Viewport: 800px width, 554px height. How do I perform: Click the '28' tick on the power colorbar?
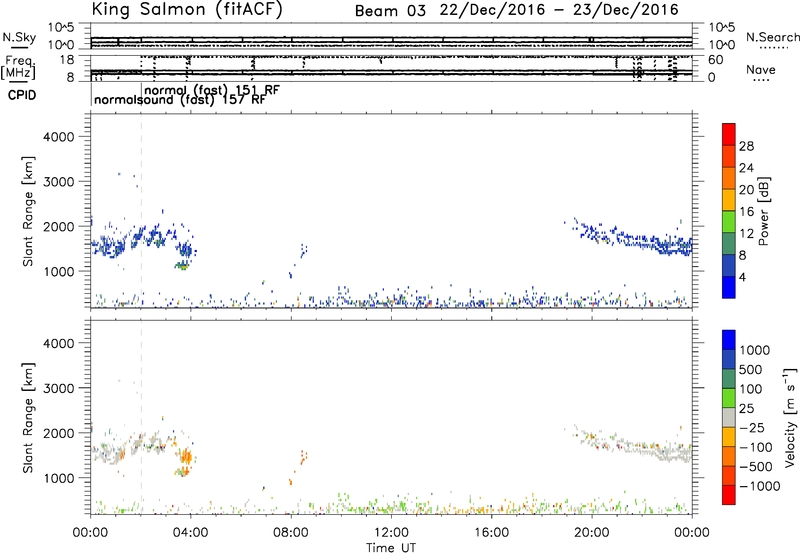[746, 146]
